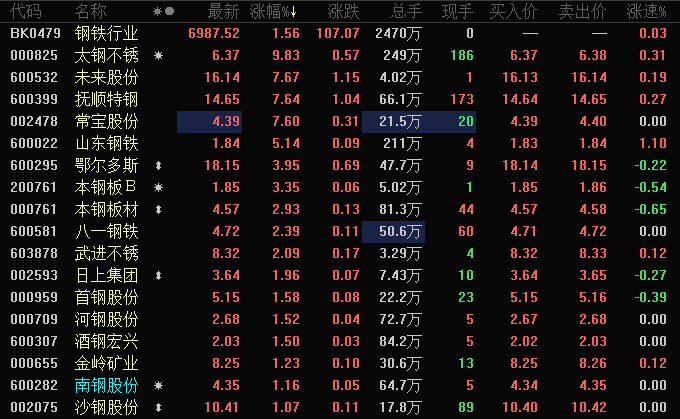Click stock code 600282
This screenshot has height=419, width=680.
pyautogui.click(x=34, y=385)
